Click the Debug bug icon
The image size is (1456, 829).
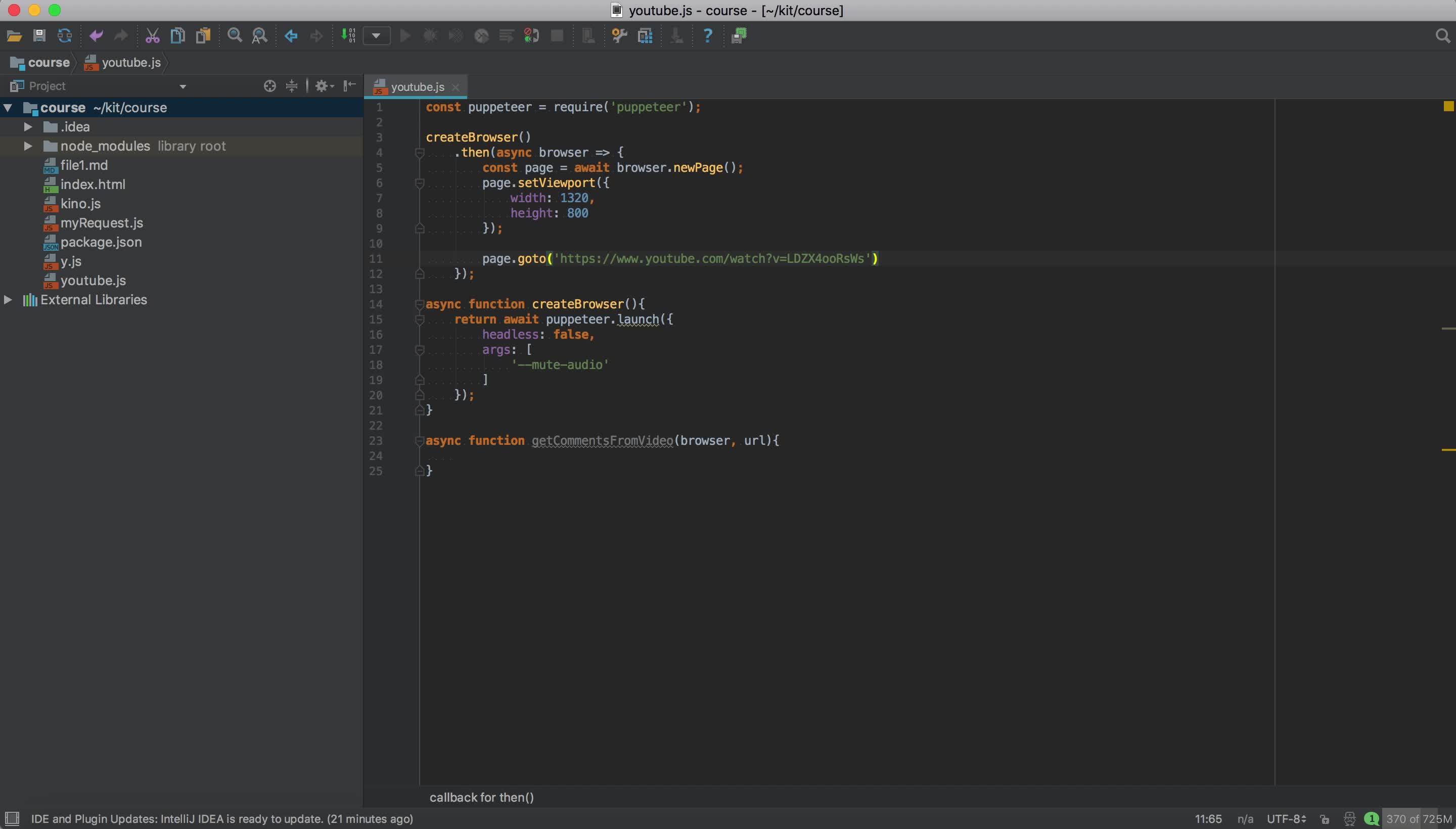430,36
